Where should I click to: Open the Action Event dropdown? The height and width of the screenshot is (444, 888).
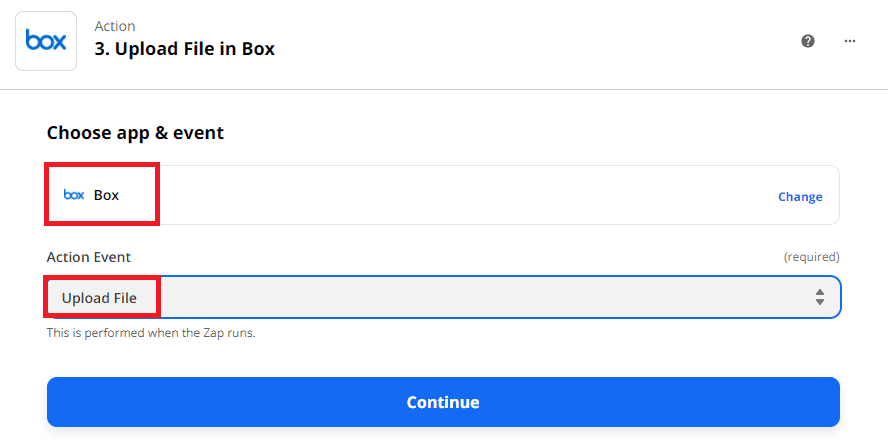(x=443, y=297)
